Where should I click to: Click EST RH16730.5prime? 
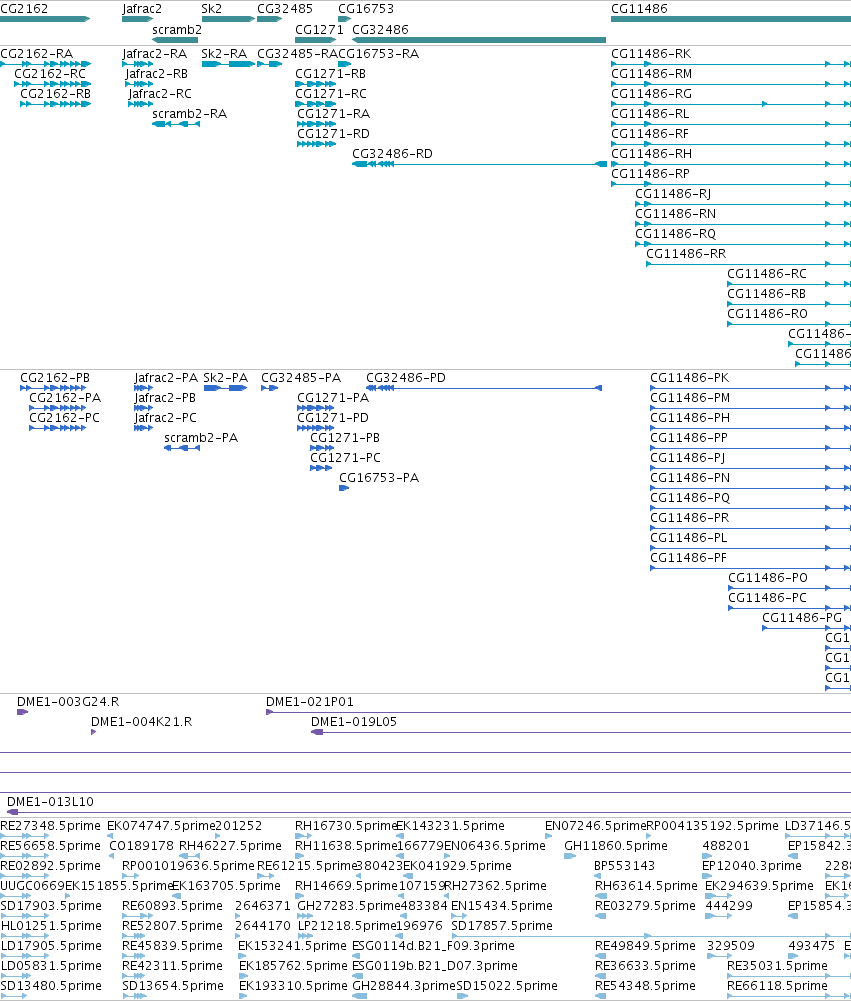(x=345, y=826)
